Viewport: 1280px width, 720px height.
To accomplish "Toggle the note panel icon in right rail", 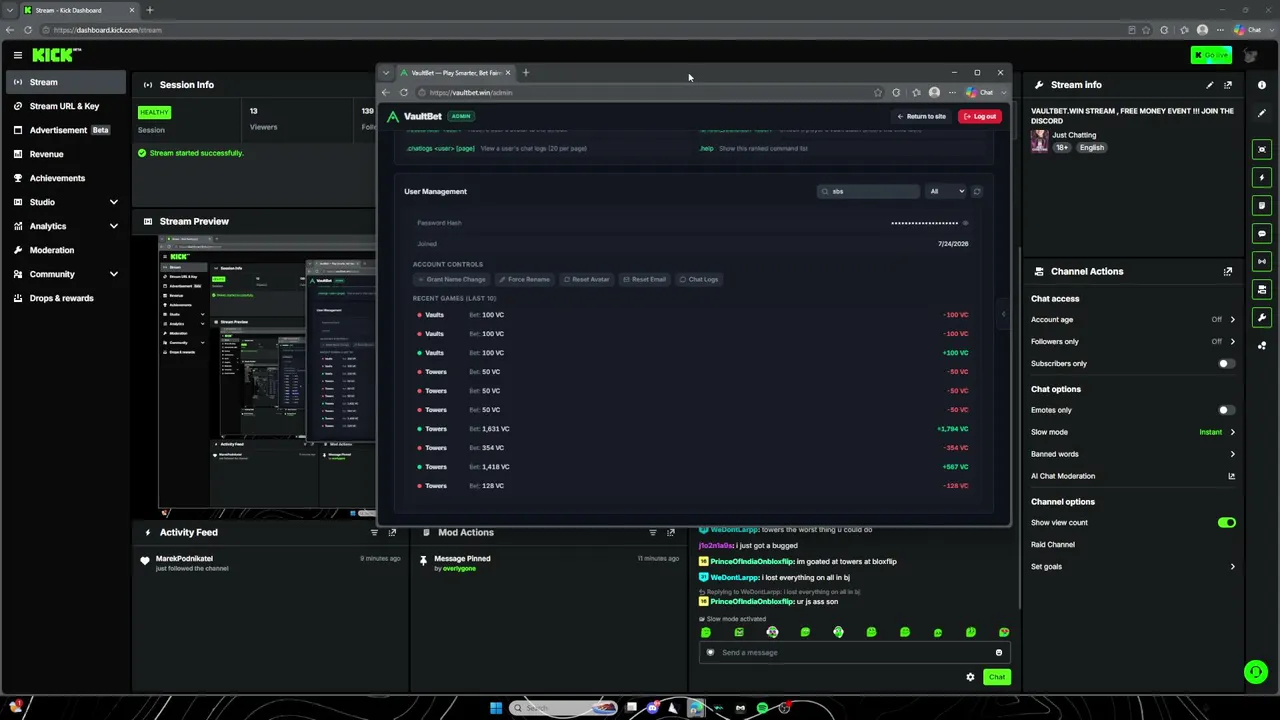I will point(1262,205).
